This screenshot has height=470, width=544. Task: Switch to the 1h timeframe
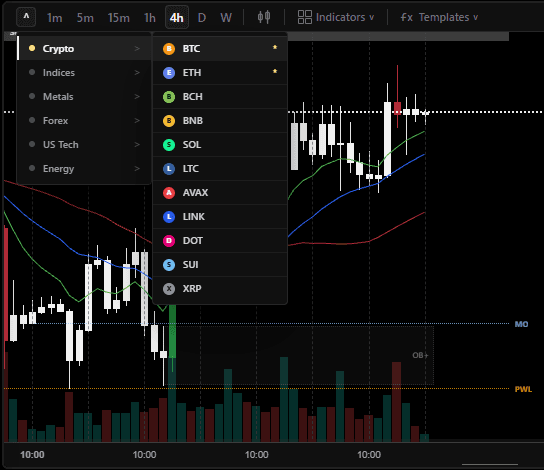coord(150,17)
